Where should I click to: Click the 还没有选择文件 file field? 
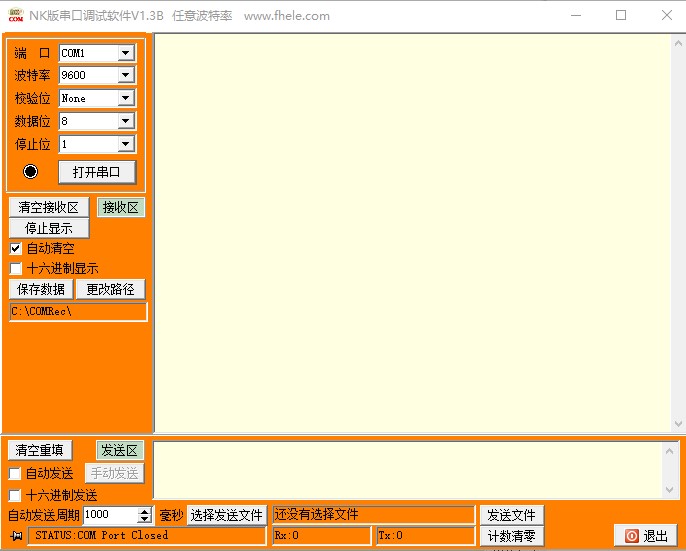[x=374, y=515]
